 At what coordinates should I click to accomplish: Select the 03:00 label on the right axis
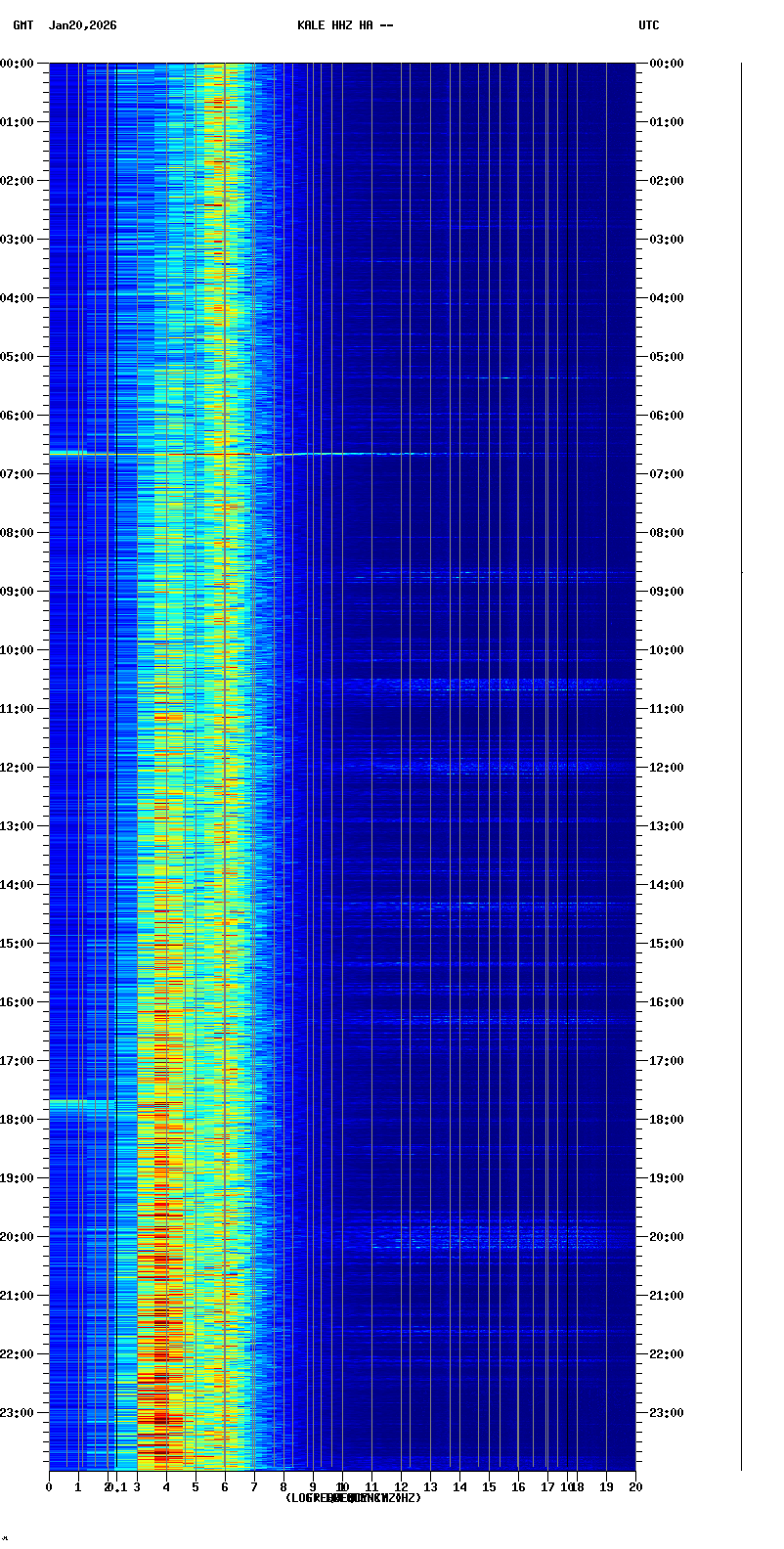coord(667,240)
